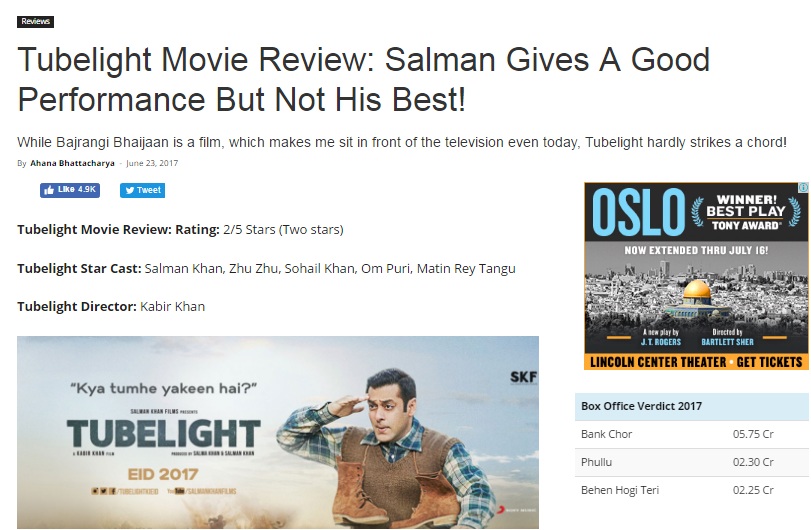Image resolution: width=811 pixels, height=530 pixels.
Task: Open author Ahana Bhattacharya's profile
Action: (x=72, y=163)
